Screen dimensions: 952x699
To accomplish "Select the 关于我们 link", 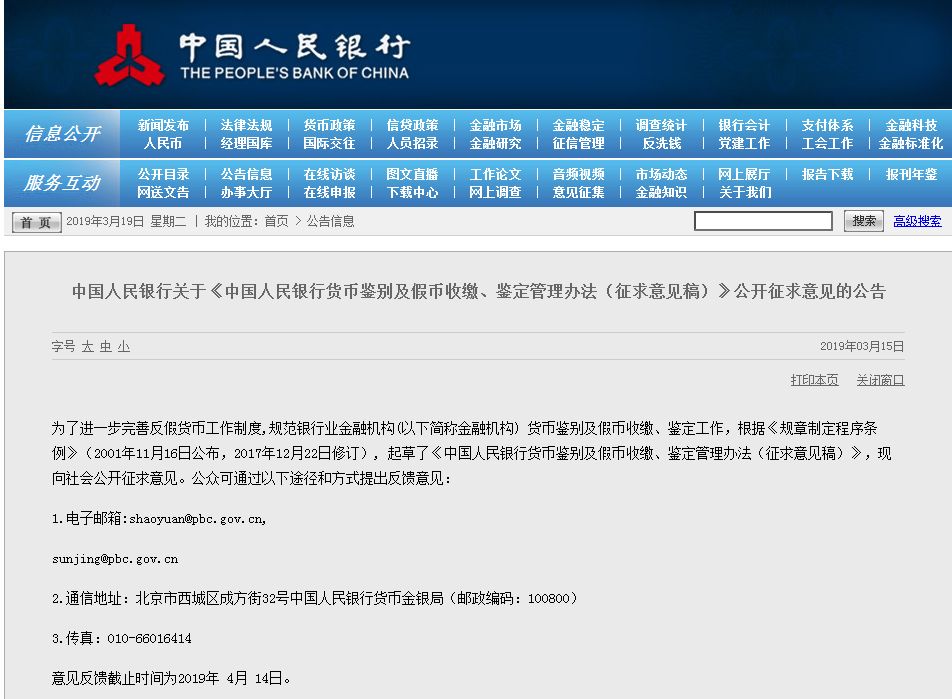I will tap(744, 193).
